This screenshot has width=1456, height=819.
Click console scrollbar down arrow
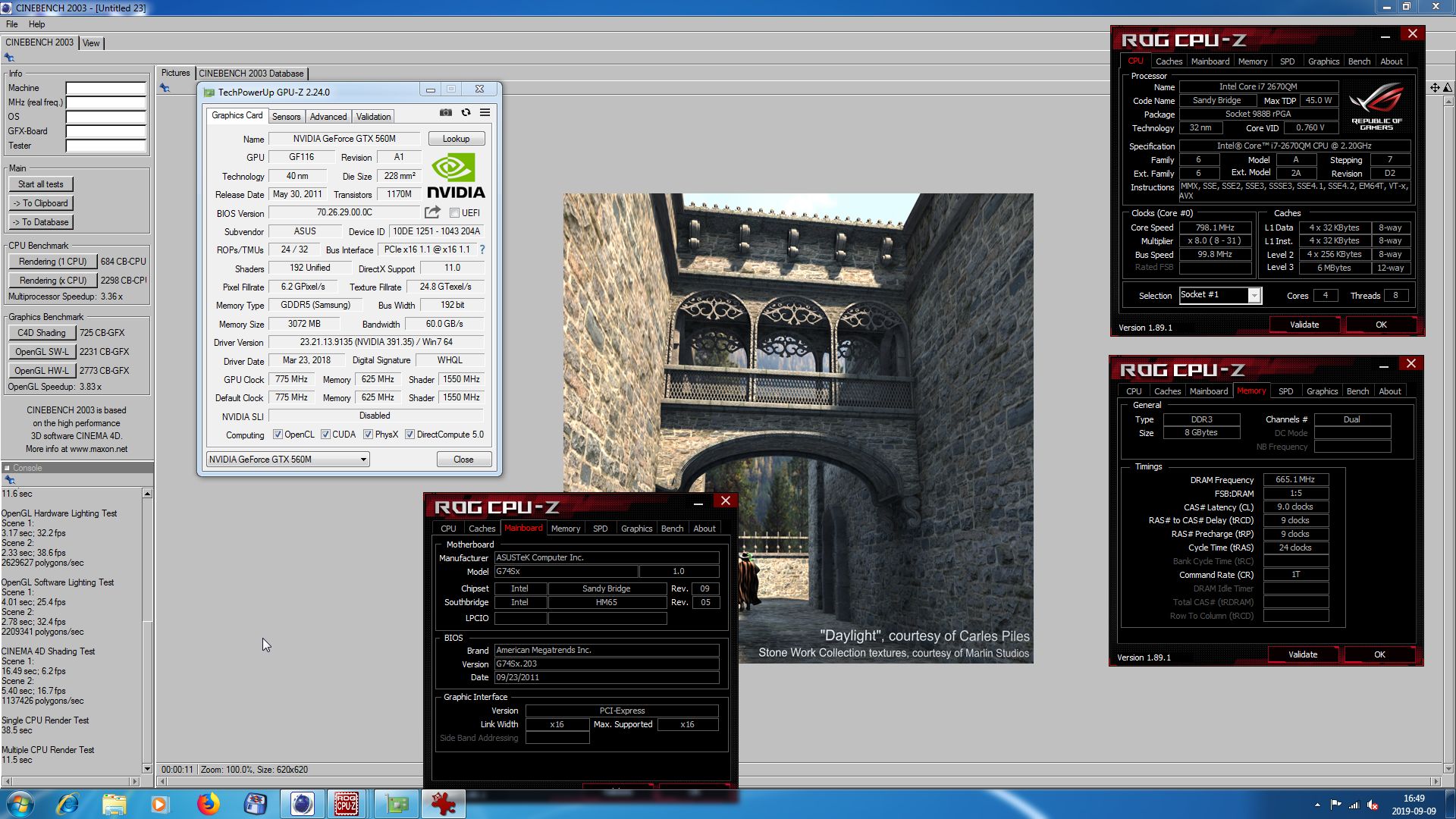click(147, 769)
